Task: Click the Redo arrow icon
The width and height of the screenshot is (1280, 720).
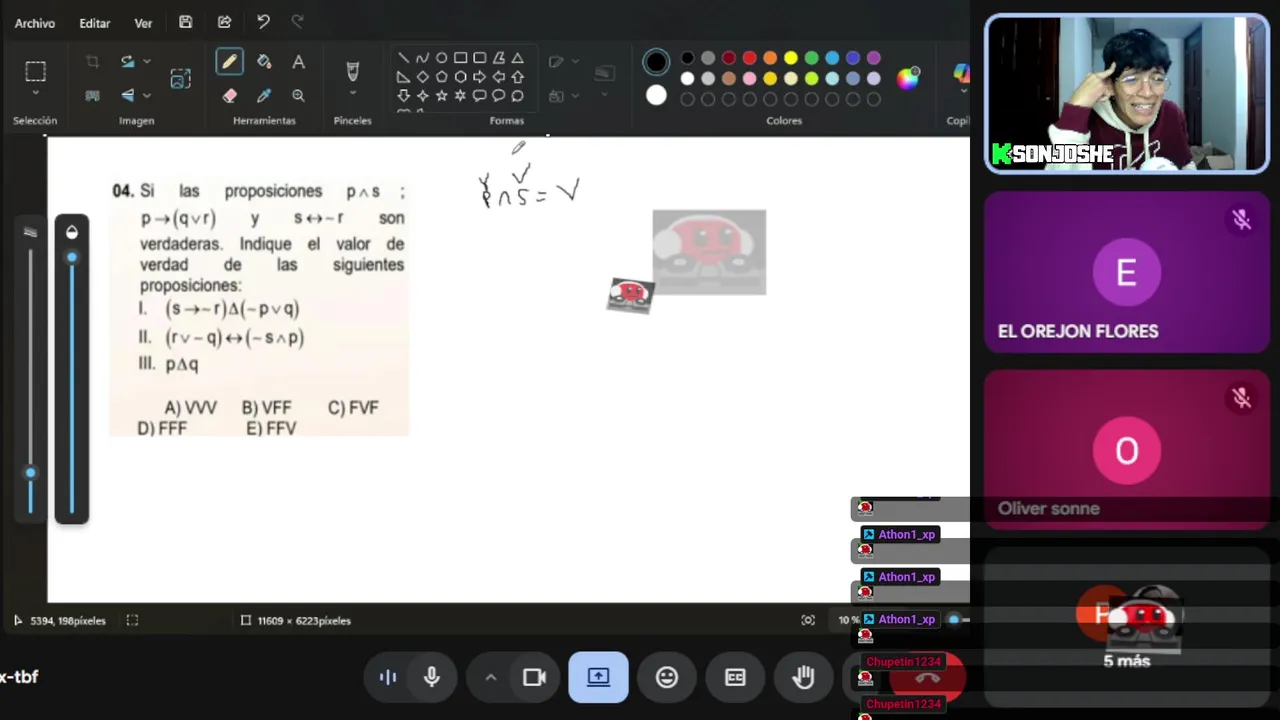Action: point(297,22)
